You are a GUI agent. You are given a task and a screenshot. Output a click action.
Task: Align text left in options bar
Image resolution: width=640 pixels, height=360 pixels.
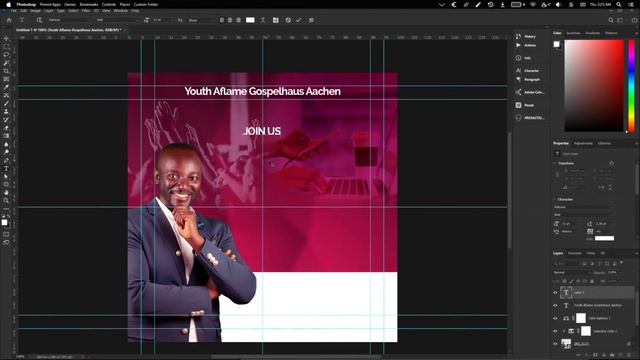222,20
